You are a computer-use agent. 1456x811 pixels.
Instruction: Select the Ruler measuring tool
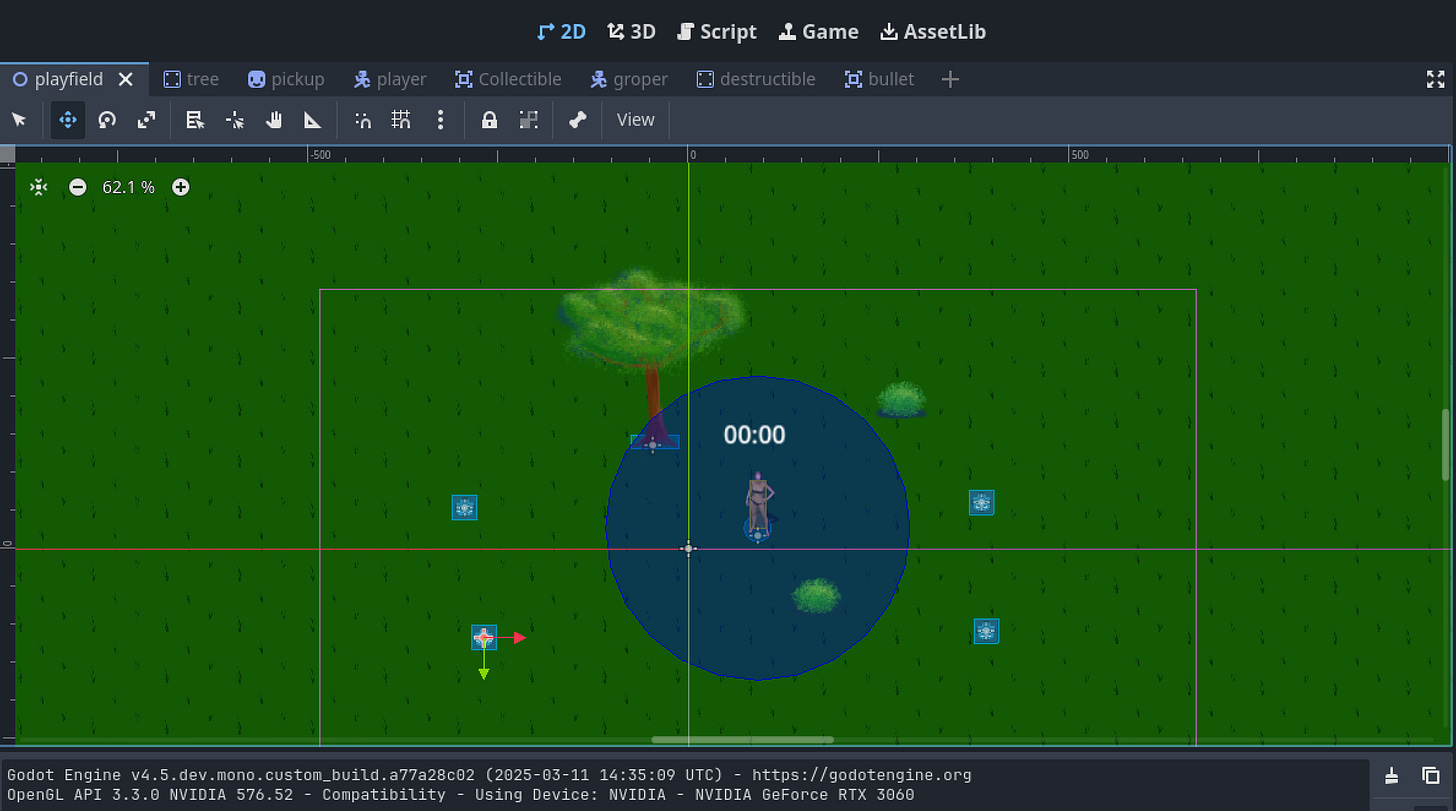point(313,120)
